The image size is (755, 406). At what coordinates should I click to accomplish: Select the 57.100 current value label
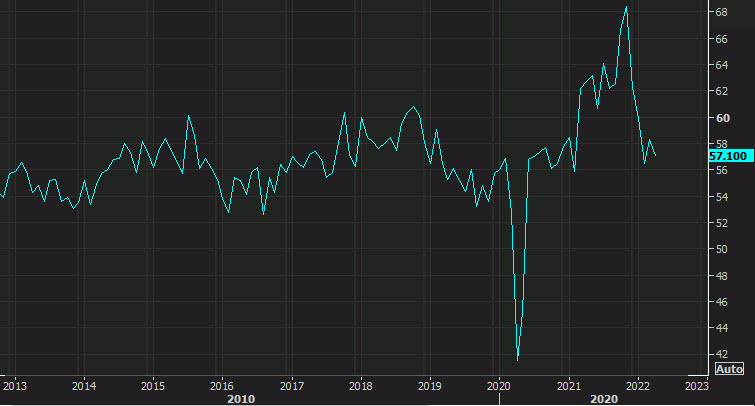coord(730,156)
